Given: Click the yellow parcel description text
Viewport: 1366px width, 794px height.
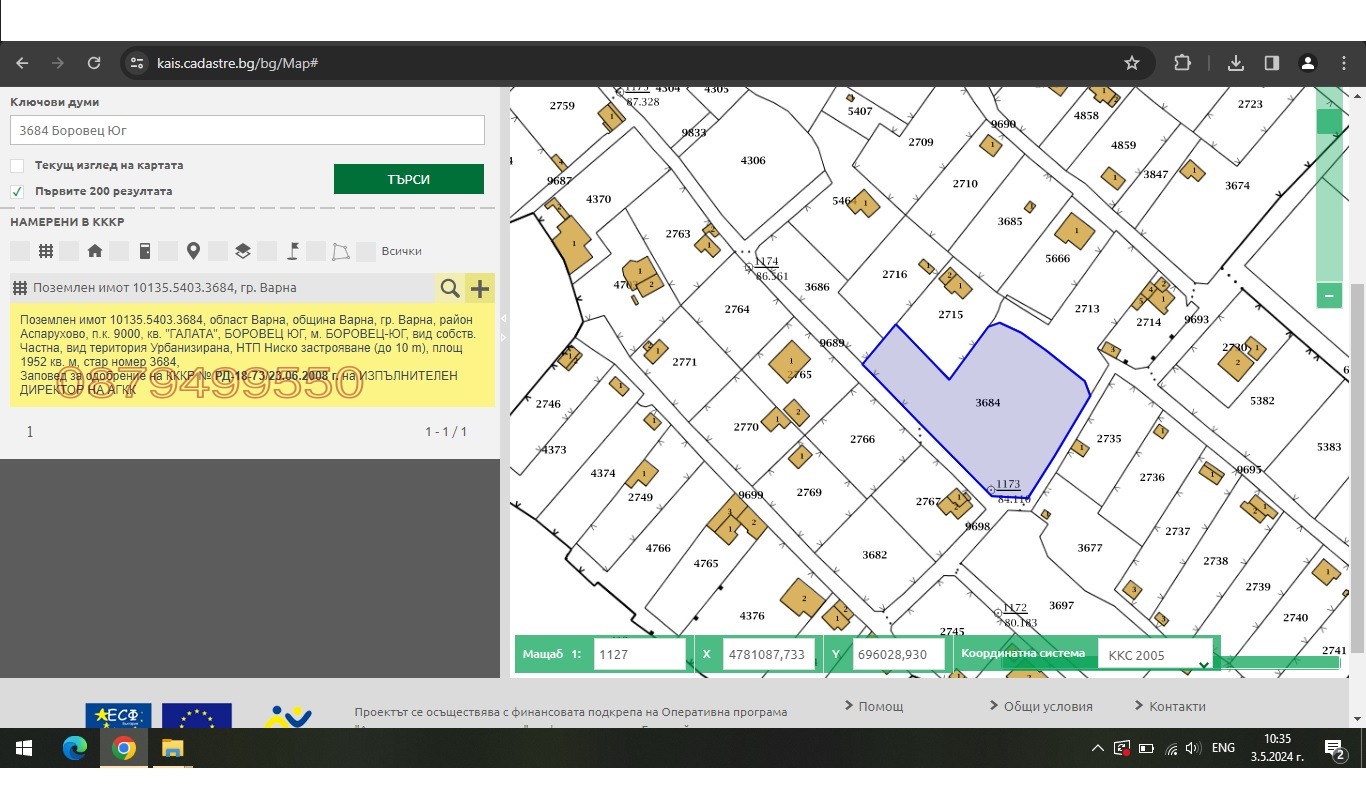Looking at the screenshot, I should 252,354.
